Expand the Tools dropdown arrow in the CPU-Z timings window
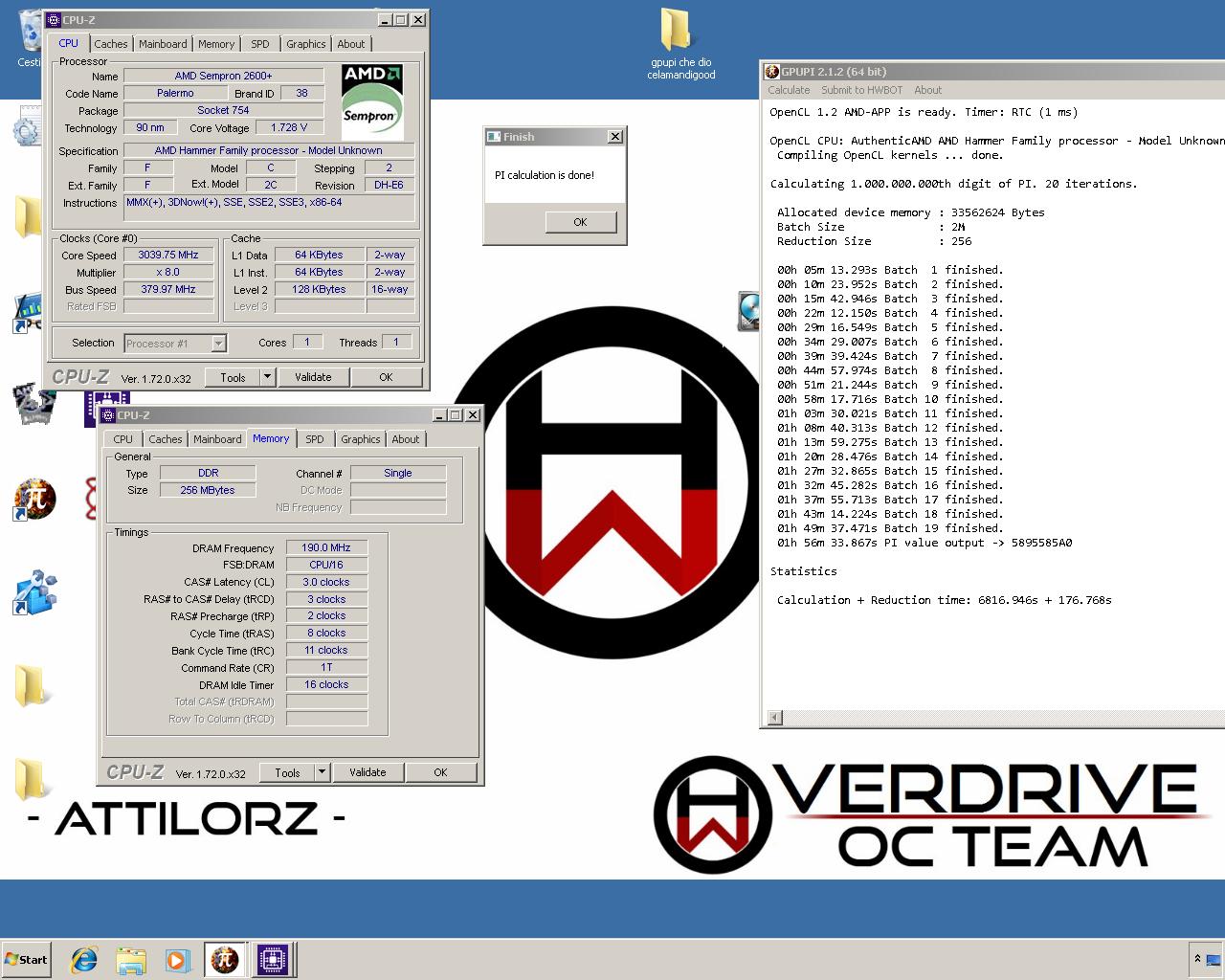1225x980 pixels. (x=322, y=772)
